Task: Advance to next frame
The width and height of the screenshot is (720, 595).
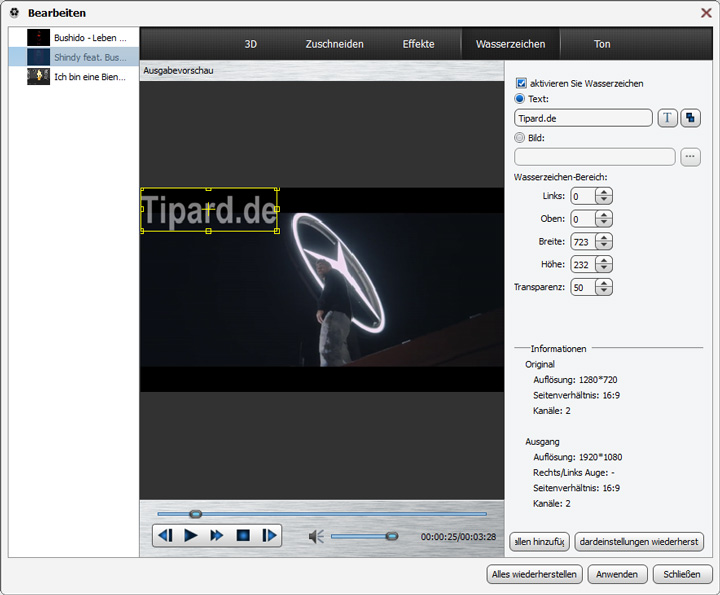Action: click(x=269, y=535)
